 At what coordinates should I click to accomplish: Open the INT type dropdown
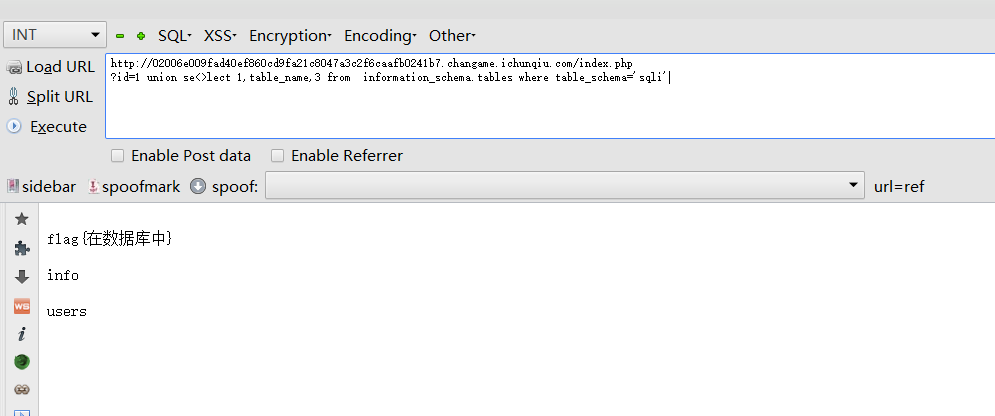55,35
